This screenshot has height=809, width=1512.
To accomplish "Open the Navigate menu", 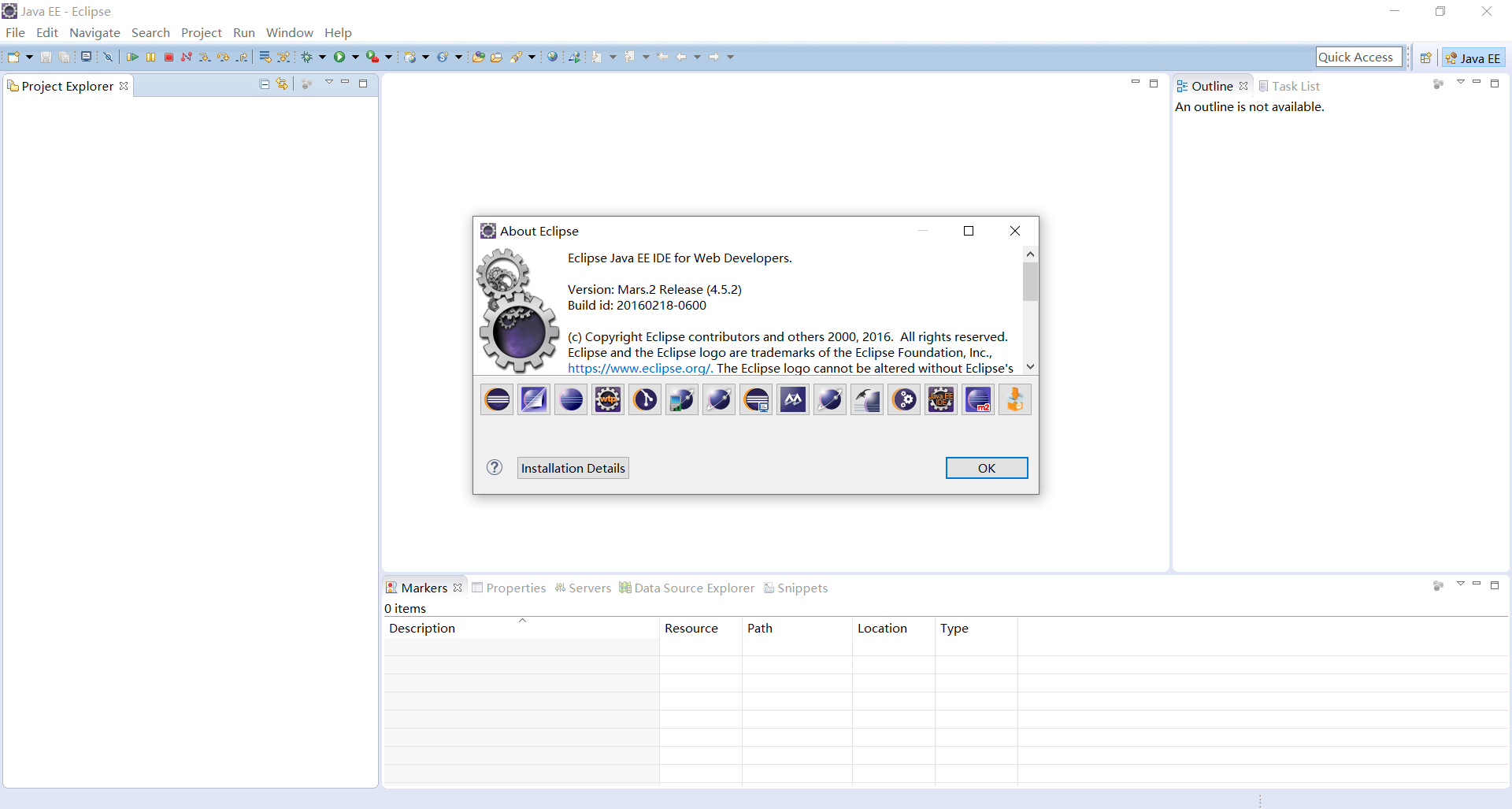I will click(94, 33).
